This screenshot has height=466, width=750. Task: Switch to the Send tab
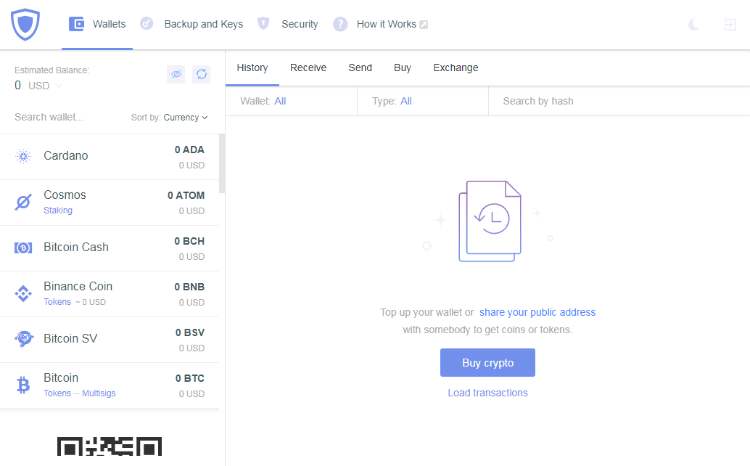point(360,67)
